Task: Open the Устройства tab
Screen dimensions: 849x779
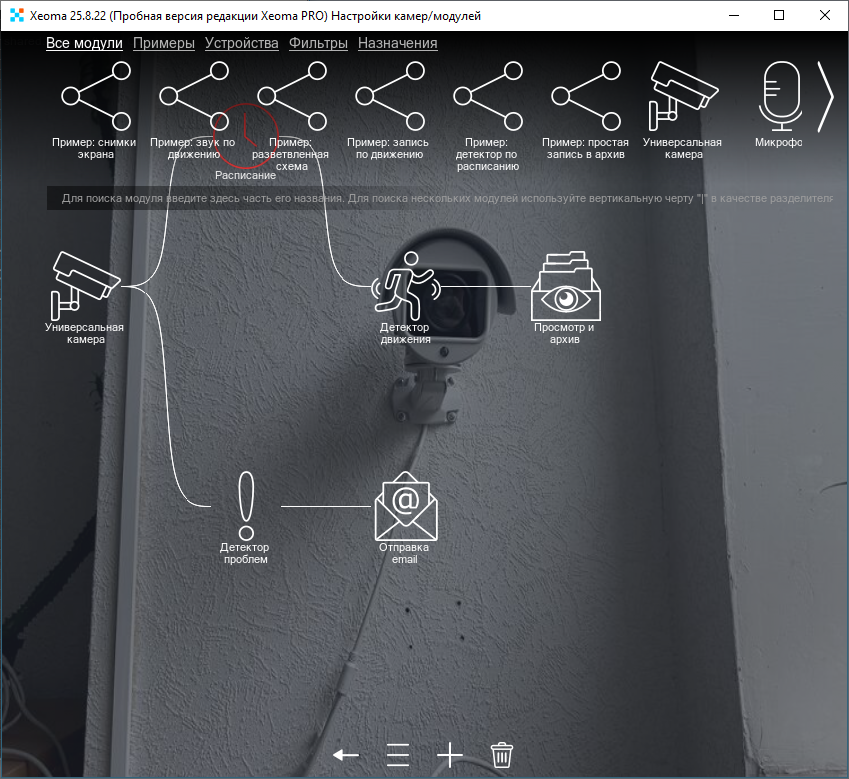Action: coord(241,43)
